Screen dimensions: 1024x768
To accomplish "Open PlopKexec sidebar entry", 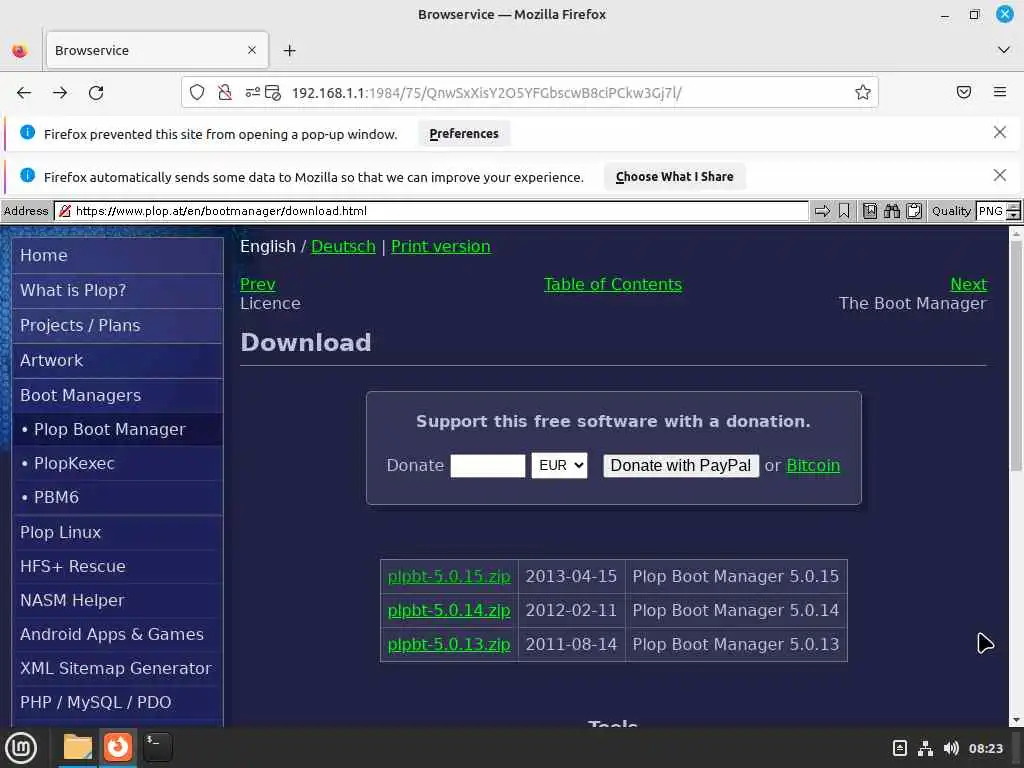I will 118,464.
